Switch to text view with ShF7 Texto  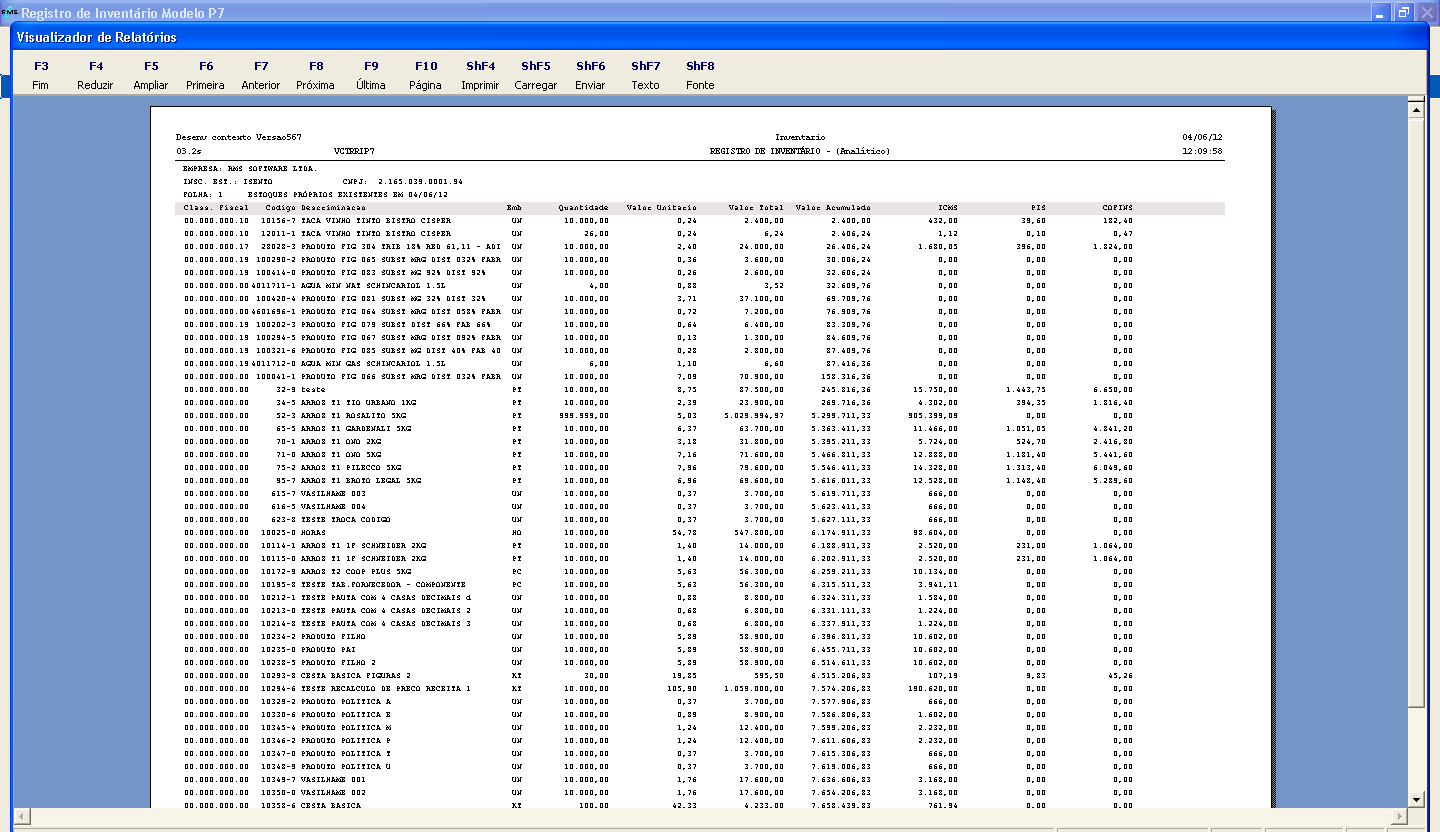[646, 75]
